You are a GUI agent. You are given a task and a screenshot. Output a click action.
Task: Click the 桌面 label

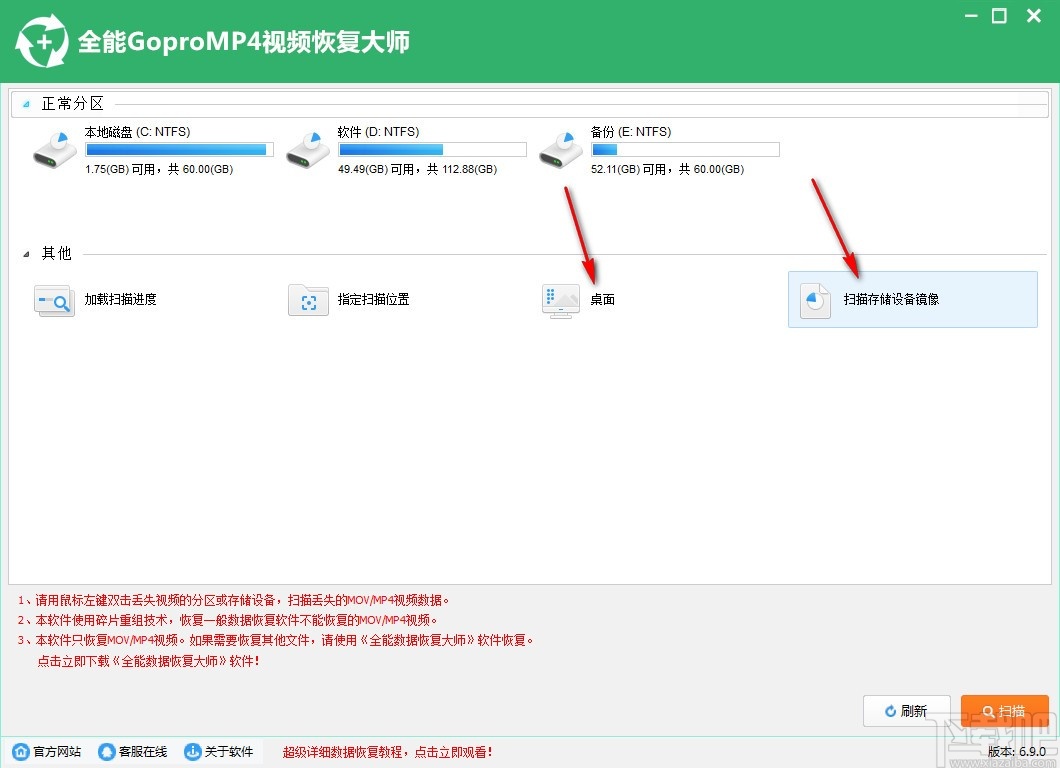[602, 299]
